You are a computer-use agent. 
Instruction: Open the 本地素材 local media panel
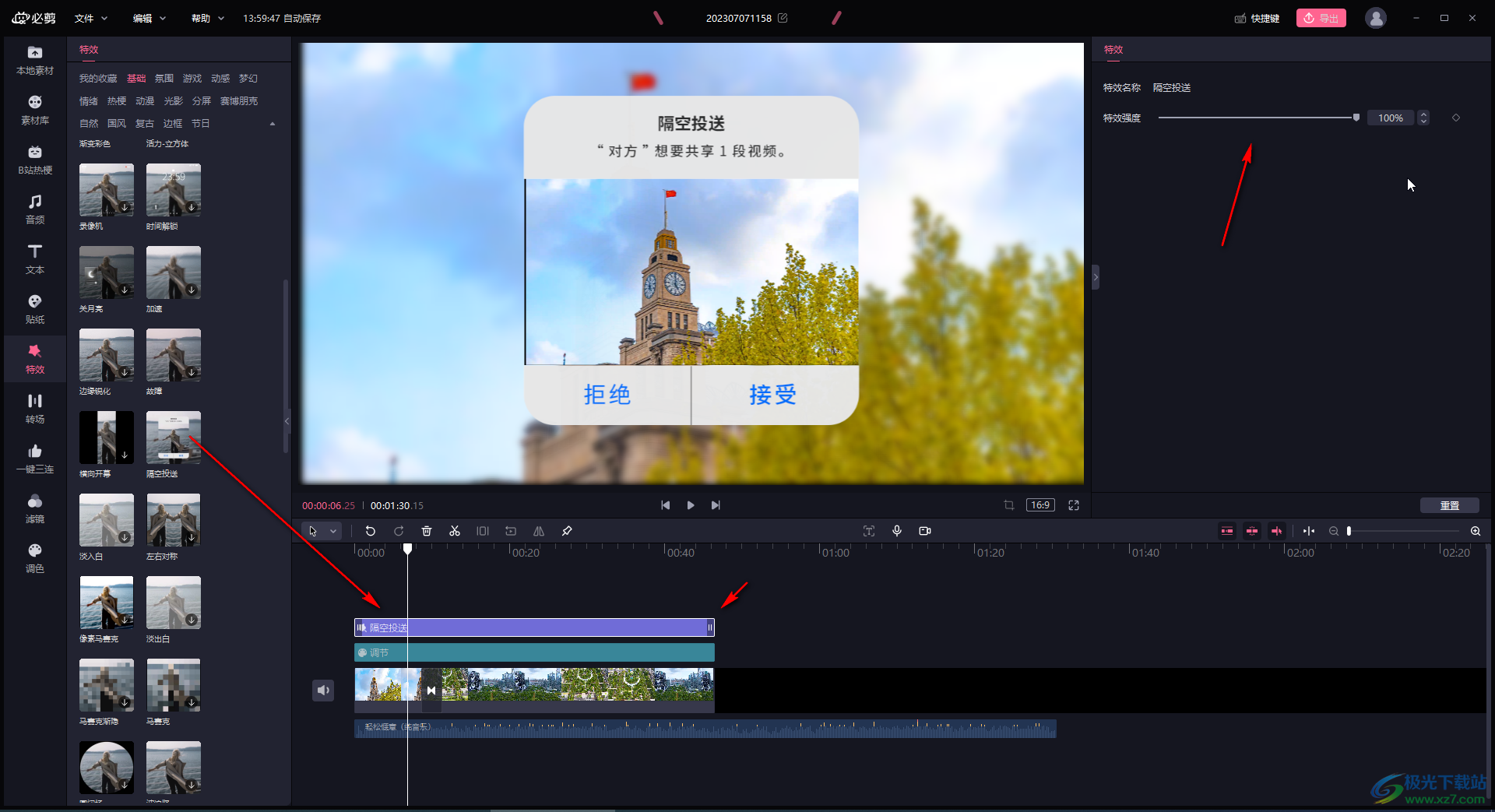pyautogui.click(x=35, y=61)
